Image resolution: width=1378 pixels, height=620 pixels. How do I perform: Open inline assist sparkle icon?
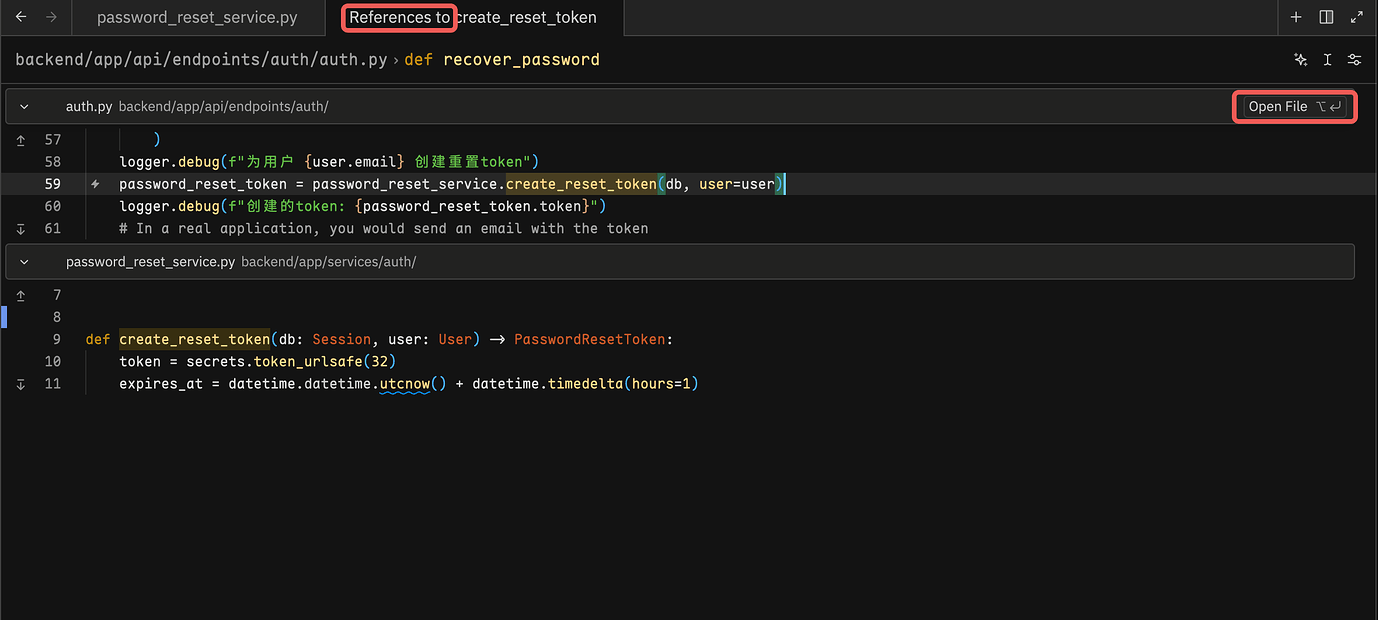(x=1300, y=60)
